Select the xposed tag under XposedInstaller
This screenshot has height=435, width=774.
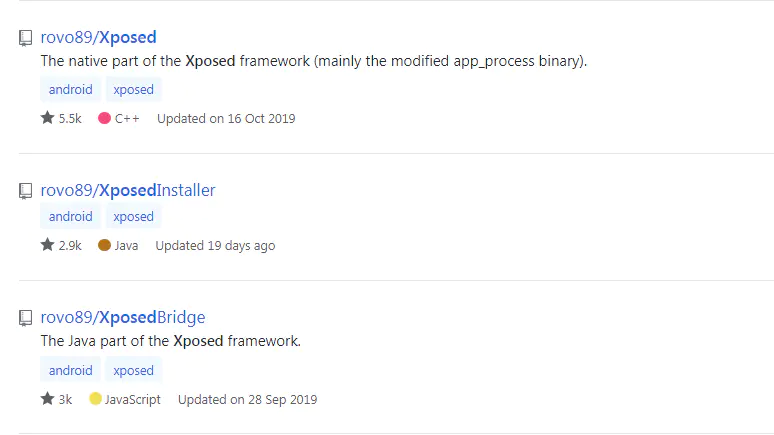pyautogui.click(x=133, y=217)
